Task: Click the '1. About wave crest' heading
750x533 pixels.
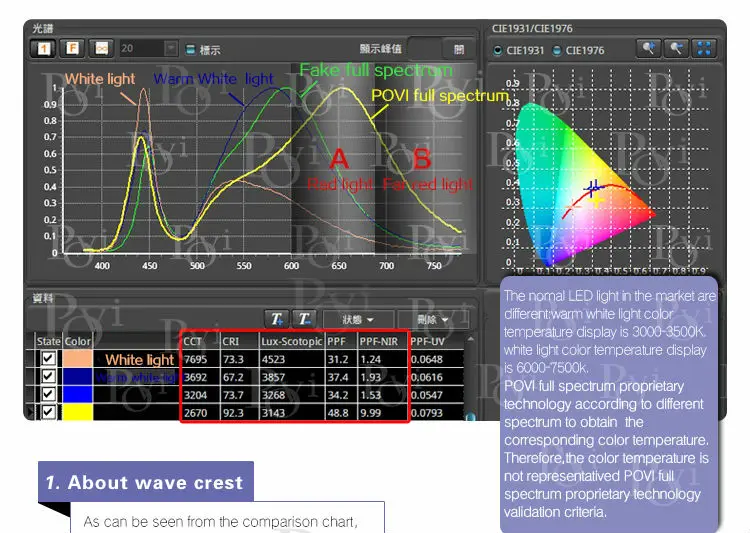Action: [x=144, y=482]
